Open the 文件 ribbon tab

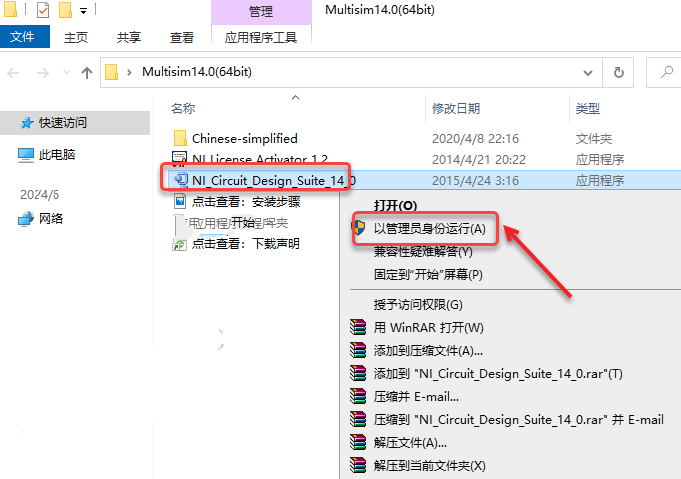point(23,37)
